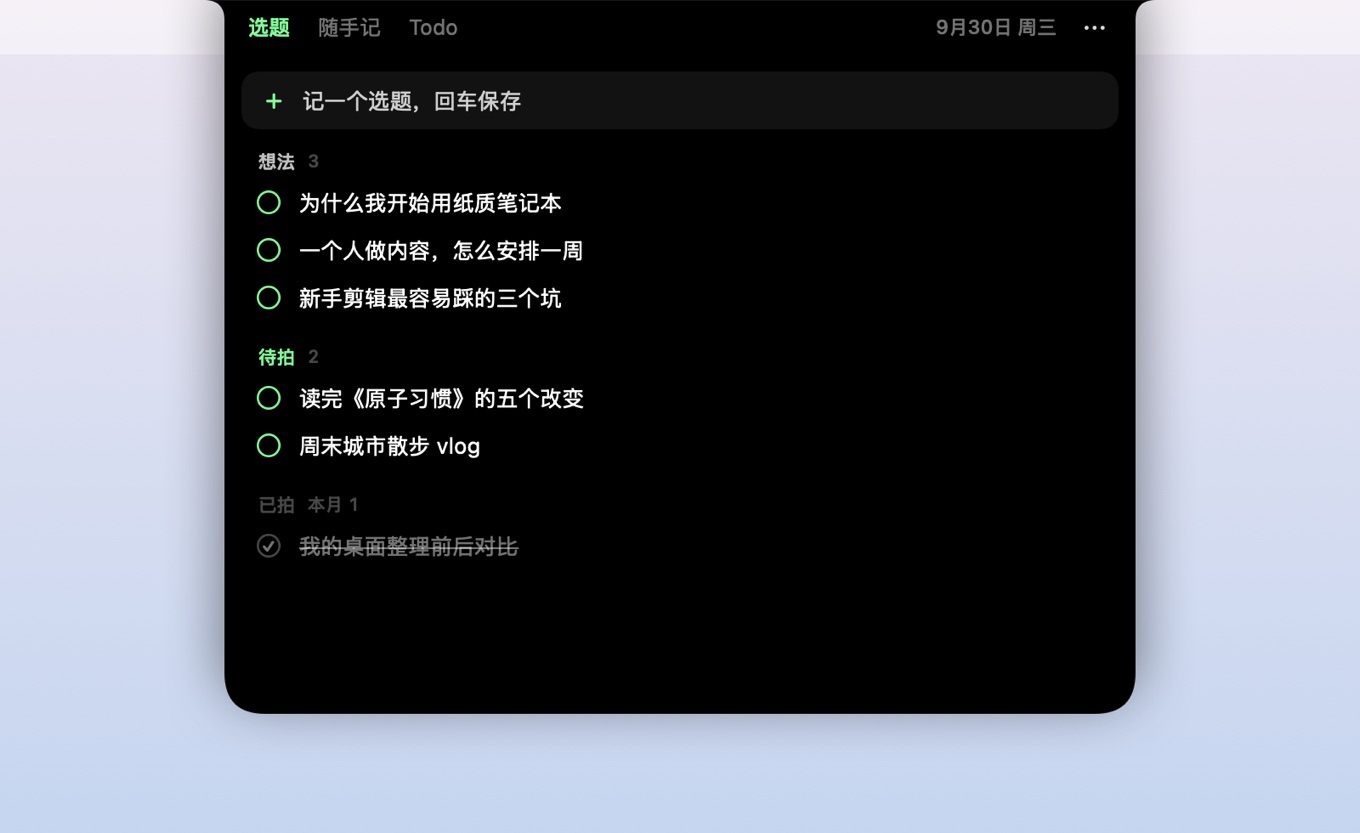Viewport: 1360px width, 833px height.
Task: Select the text 一个人做内容，怎么安排一周
Action: tap(441, 251)
